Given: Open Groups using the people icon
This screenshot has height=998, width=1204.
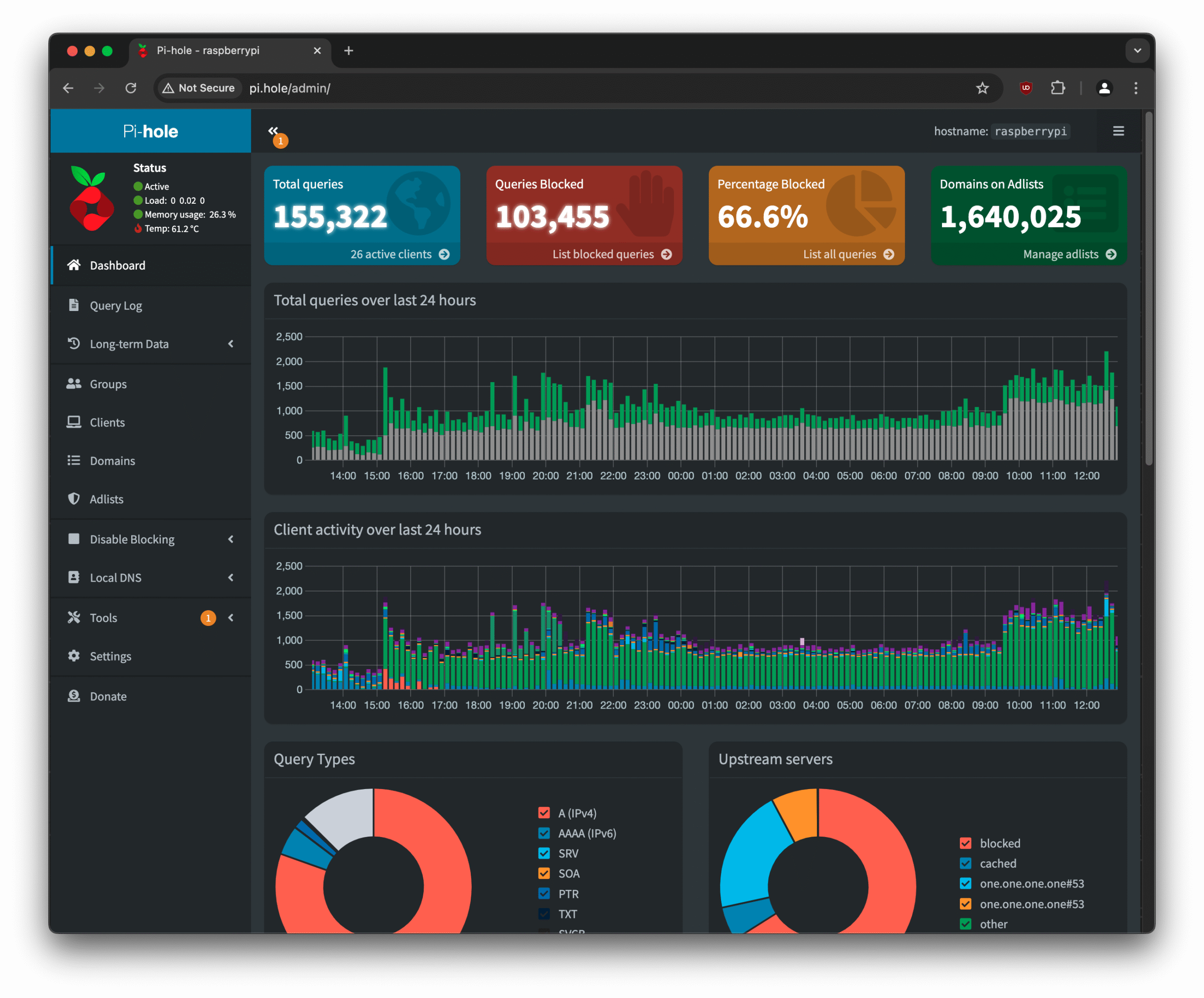Looking at the screenshot, I should tap(74, 383).
